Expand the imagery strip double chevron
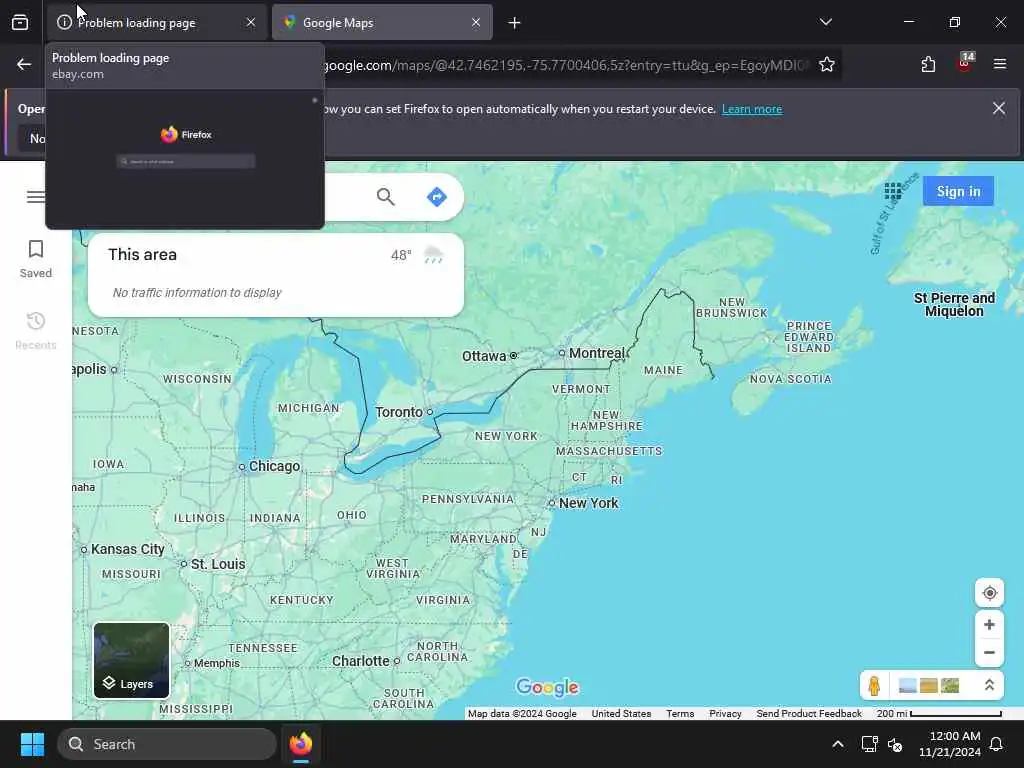The image size is (1024, 768). (x=989, y=685)
